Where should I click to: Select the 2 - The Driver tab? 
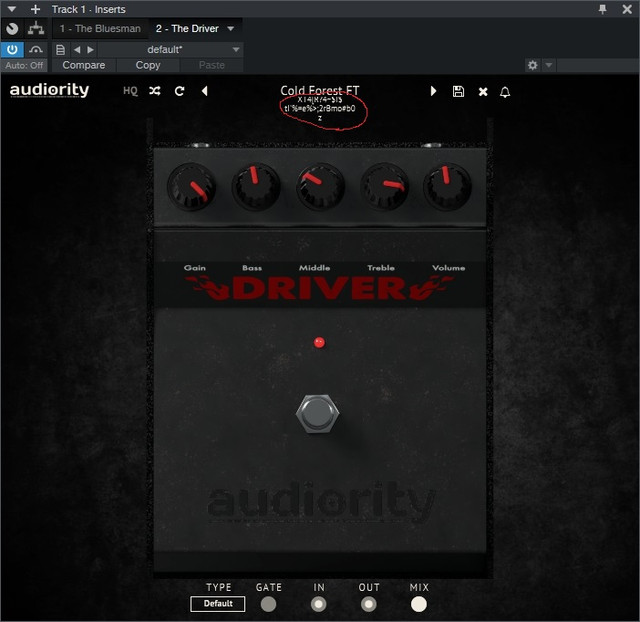coord(187,29)
